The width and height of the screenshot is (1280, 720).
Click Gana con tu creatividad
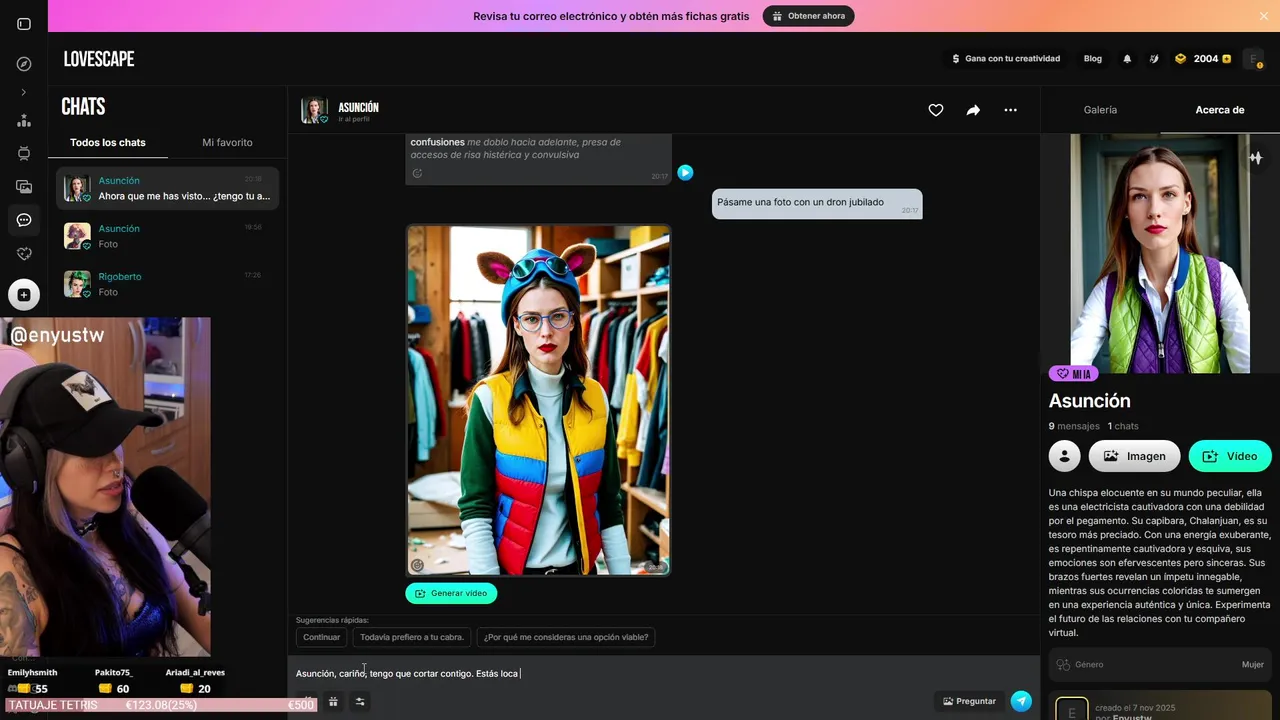click(x=1004, y=59)
